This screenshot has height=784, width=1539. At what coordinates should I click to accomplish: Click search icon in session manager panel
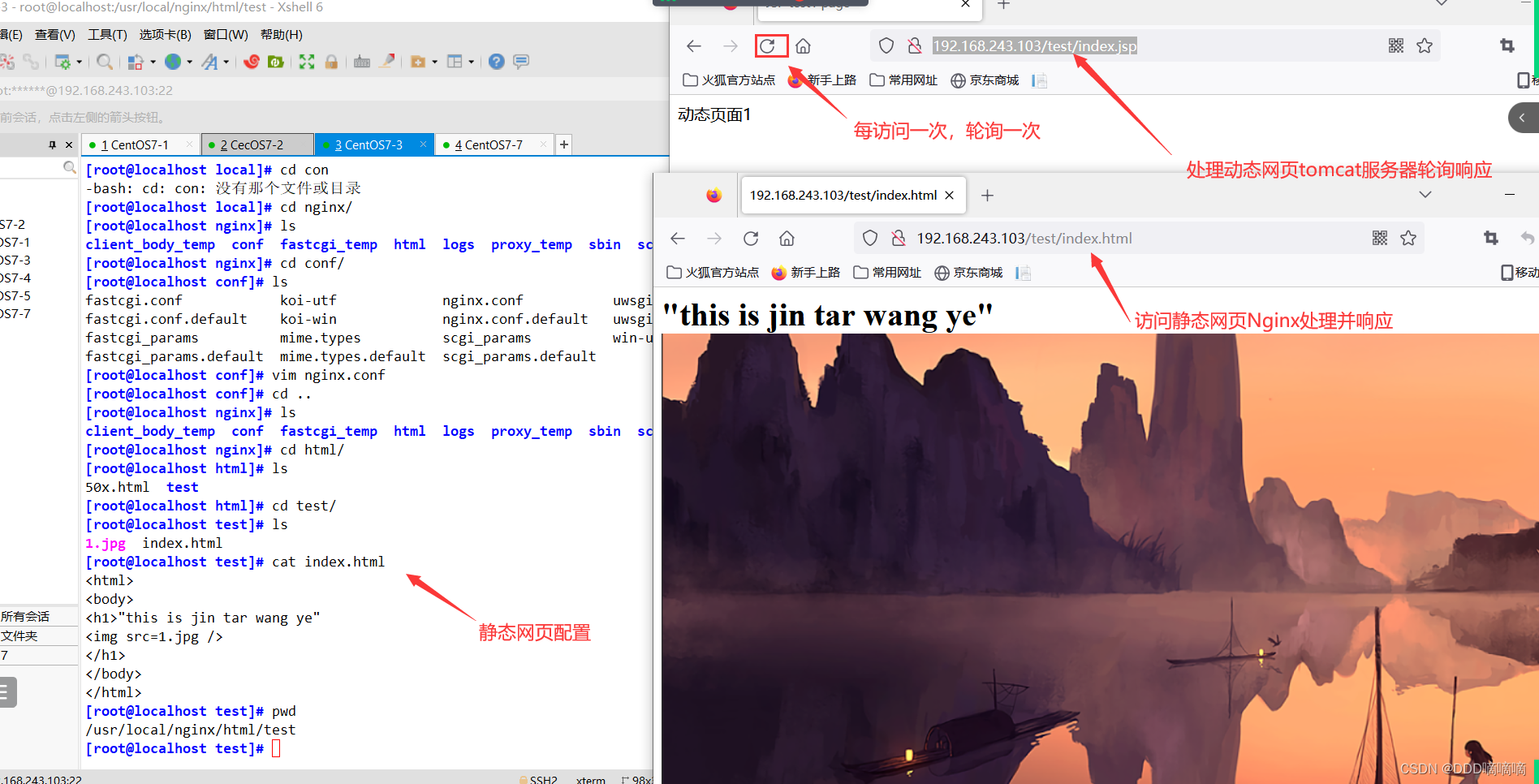70,167
